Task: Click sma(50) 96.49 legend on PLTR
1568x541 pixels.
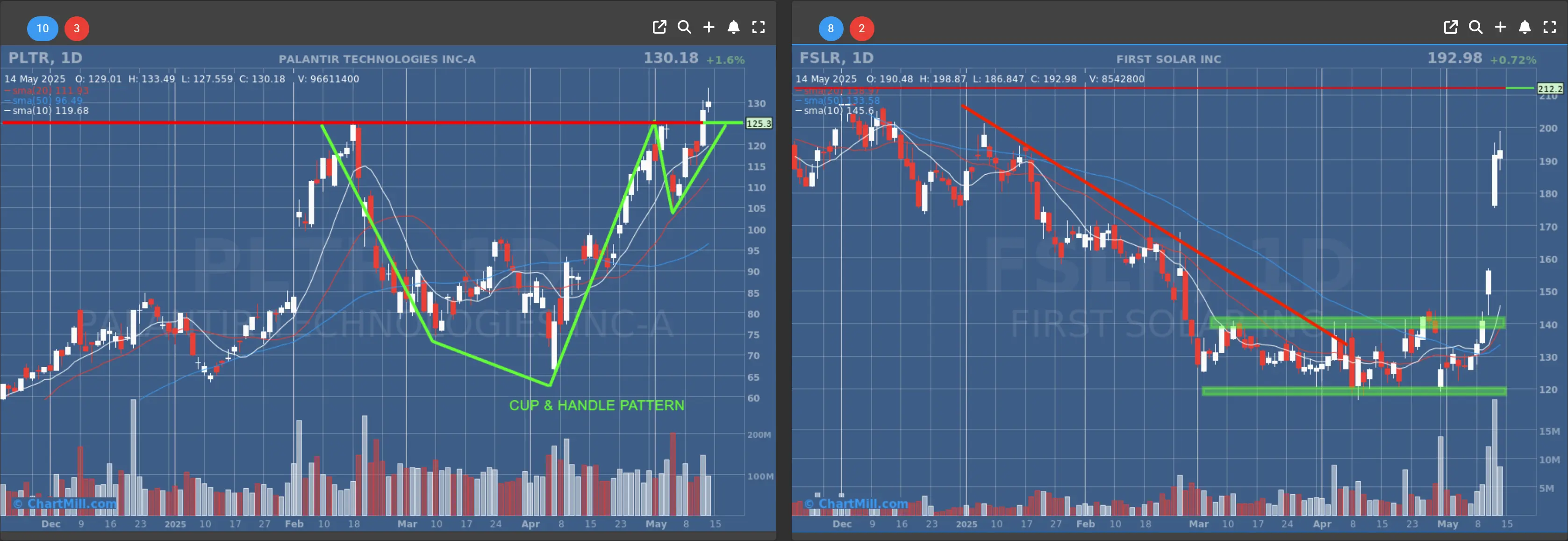Action: click(43, 100)
